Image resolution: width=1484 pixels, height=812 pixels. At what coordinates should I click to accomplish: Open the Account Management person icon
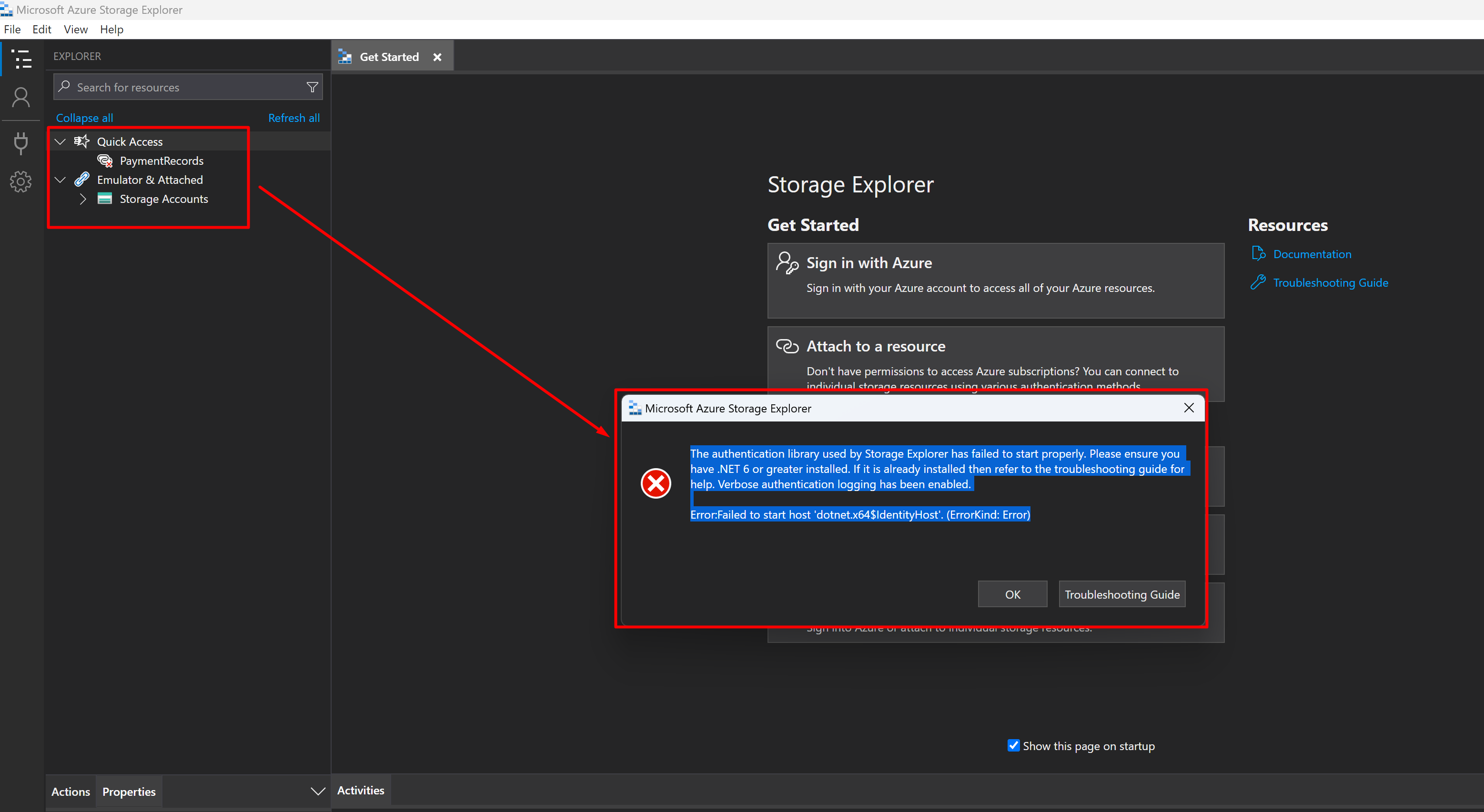click(x=21, y=97)
